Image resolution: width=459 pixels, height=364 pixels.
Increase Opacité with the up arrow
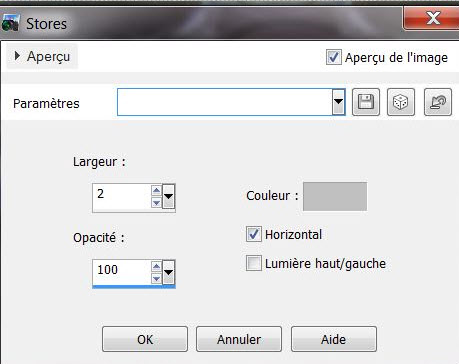tap(156, 266)
